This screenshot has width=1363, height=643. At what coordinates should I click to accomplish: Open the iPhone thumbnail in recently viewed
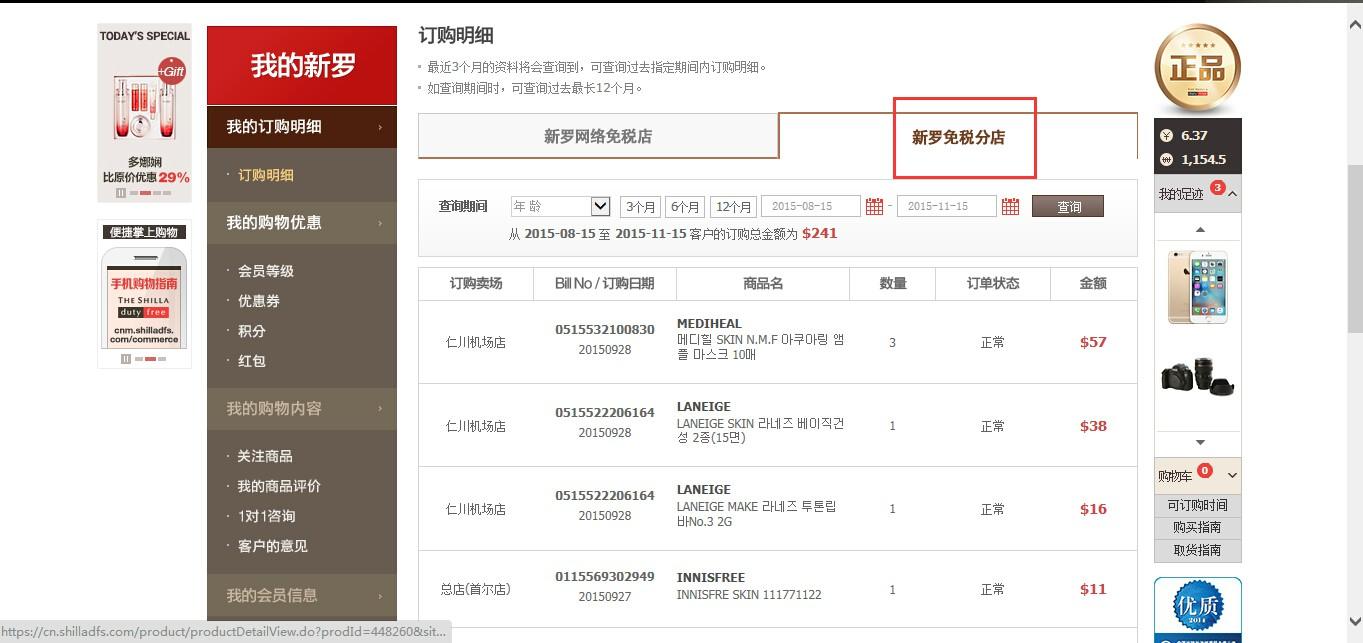coord(1197,287)
